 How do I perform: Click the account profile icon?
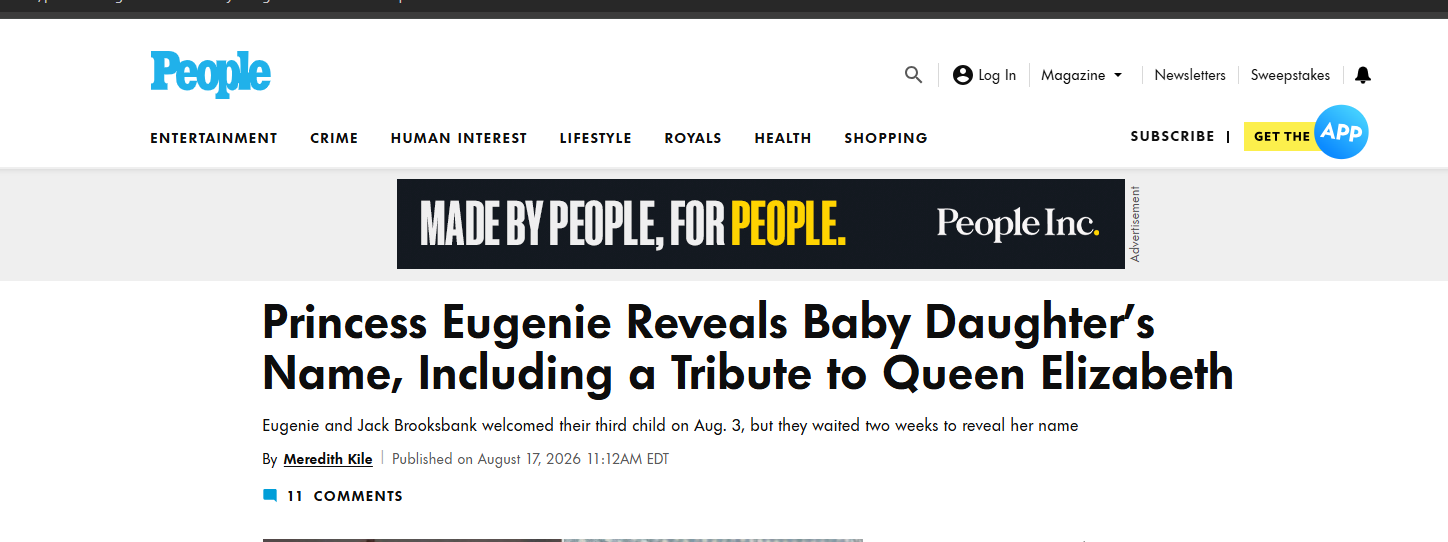point(963,75)
